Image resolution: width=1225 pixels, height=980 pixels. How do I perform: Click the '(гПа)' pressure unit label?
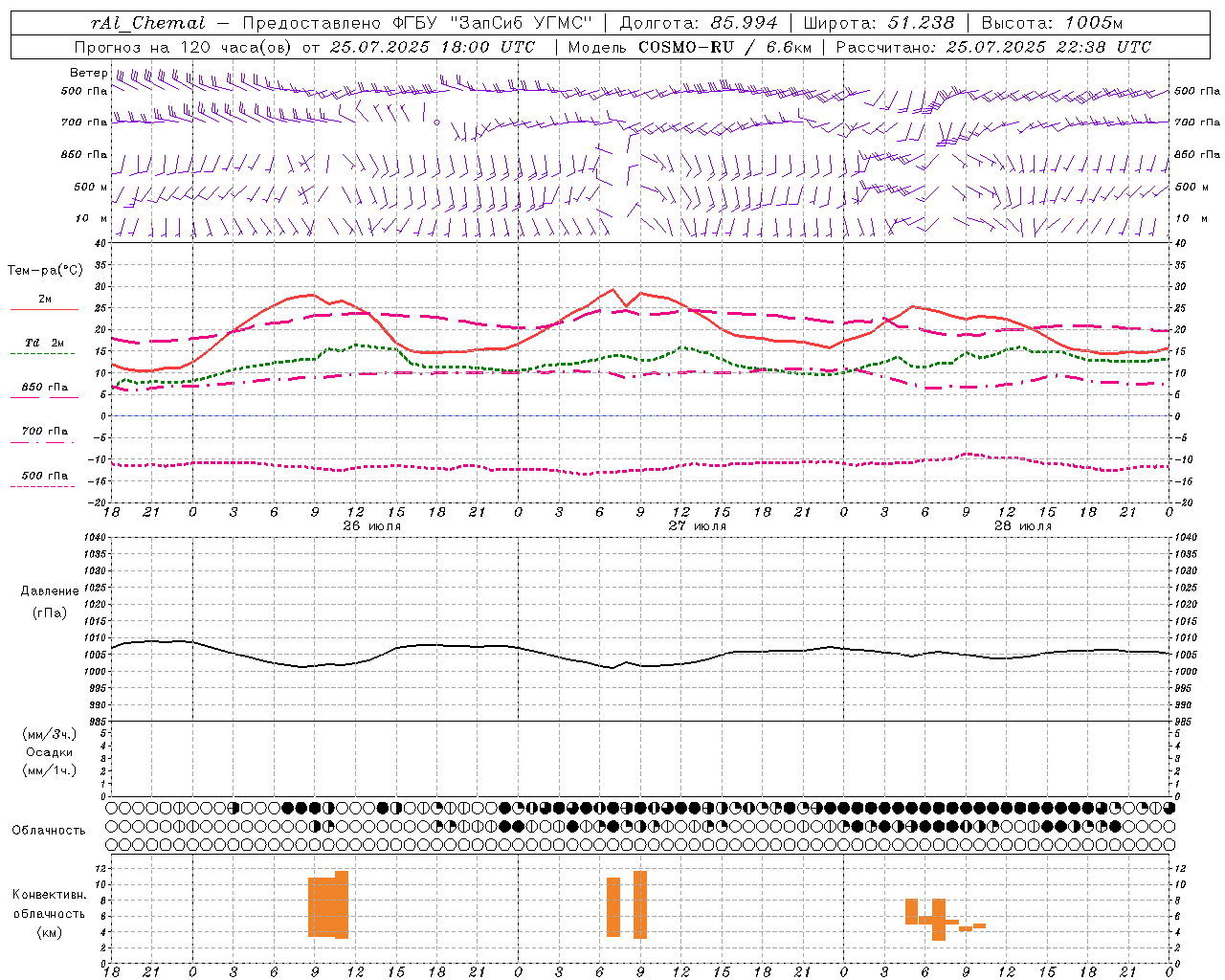50,613
